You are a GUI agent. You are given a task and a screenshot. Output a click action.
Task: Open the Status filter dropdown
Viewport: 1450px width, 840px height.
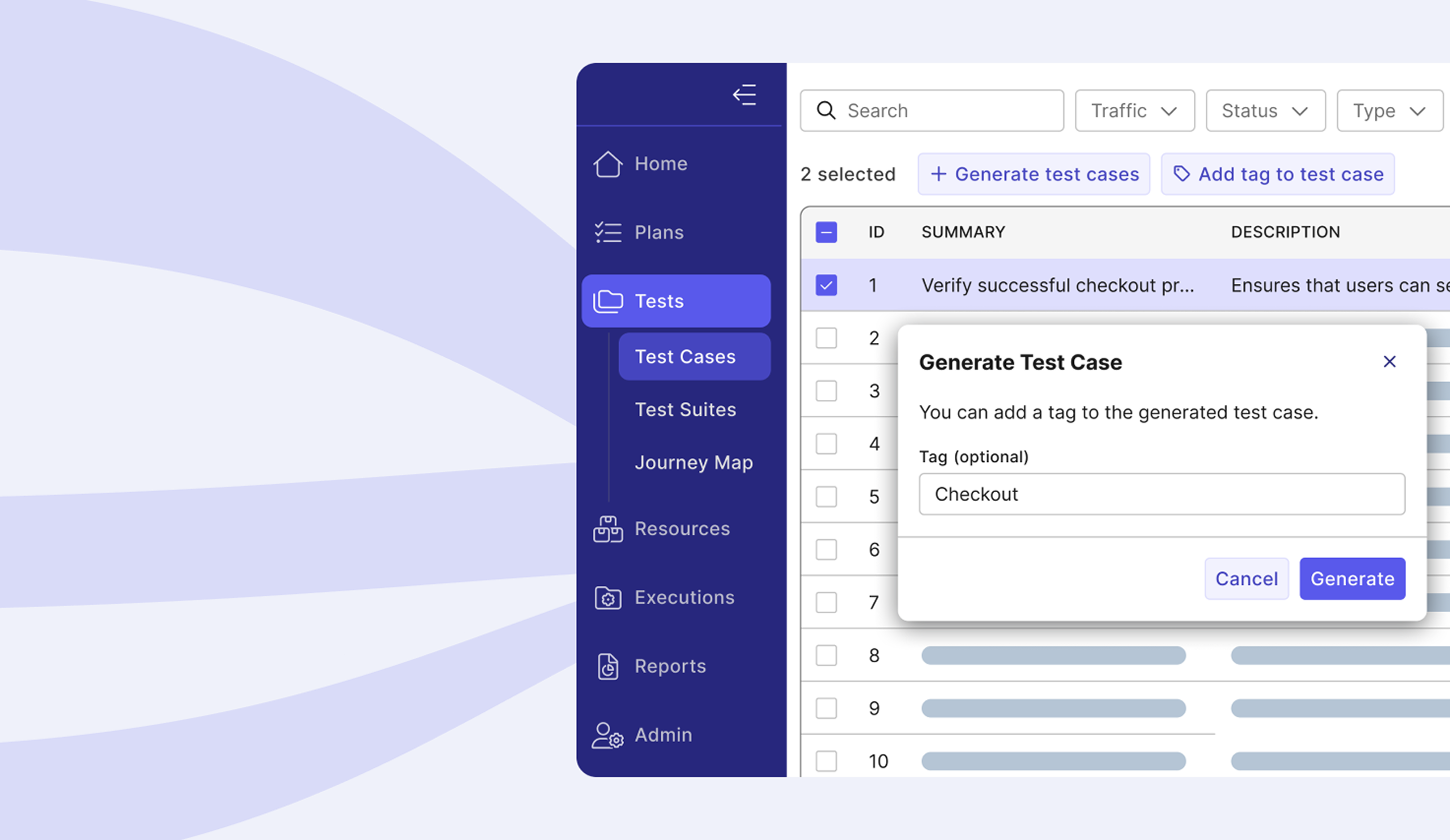click(x=1265, y=111)
